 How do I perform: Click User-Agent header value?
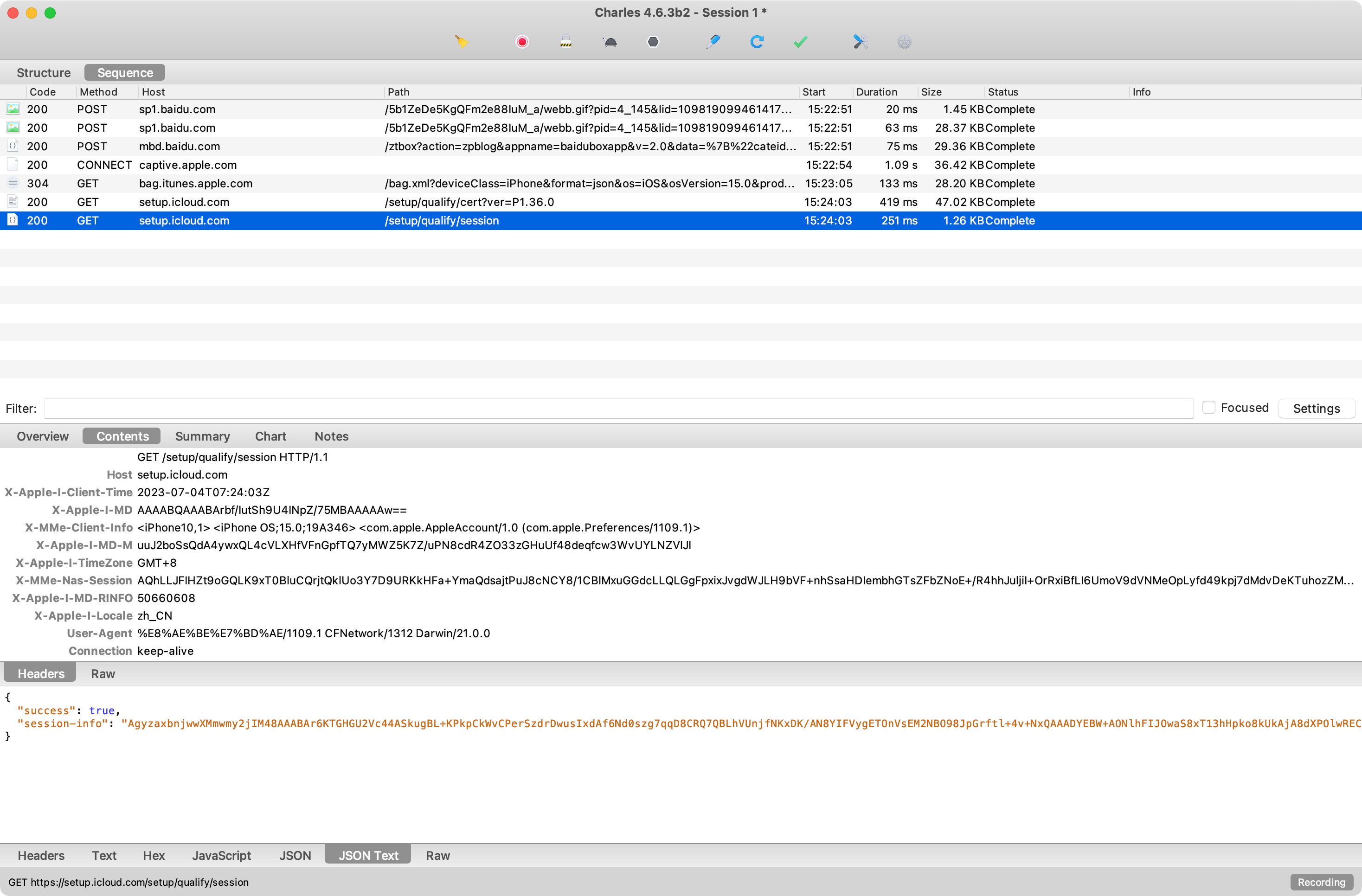[314, 633]
